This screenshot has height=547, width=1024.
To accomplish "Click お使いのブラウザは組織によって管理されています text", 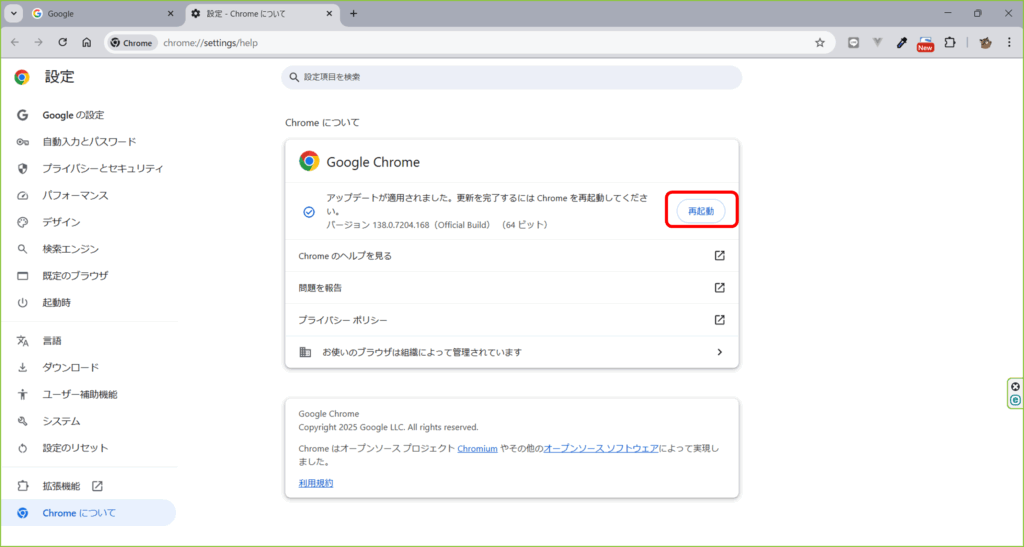I will point(422,352).
